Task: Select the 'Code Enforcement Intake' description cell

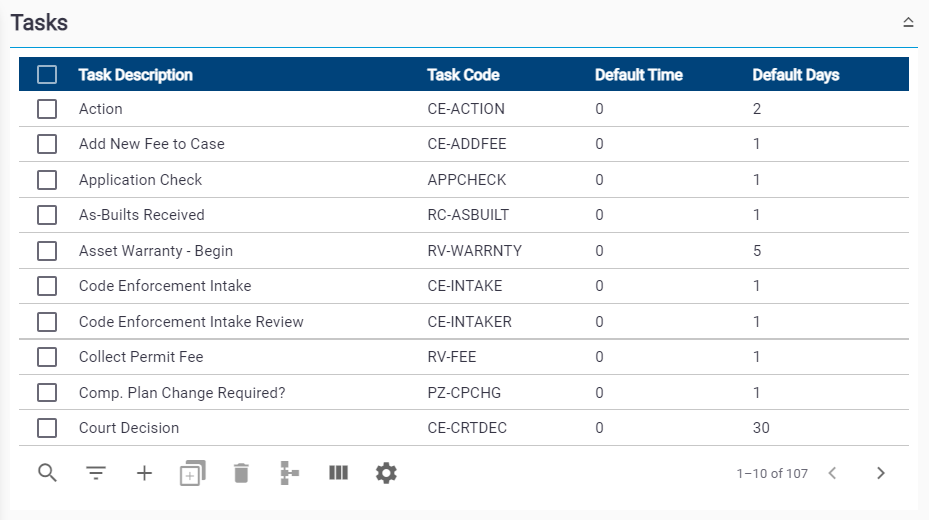Action: 165,286
